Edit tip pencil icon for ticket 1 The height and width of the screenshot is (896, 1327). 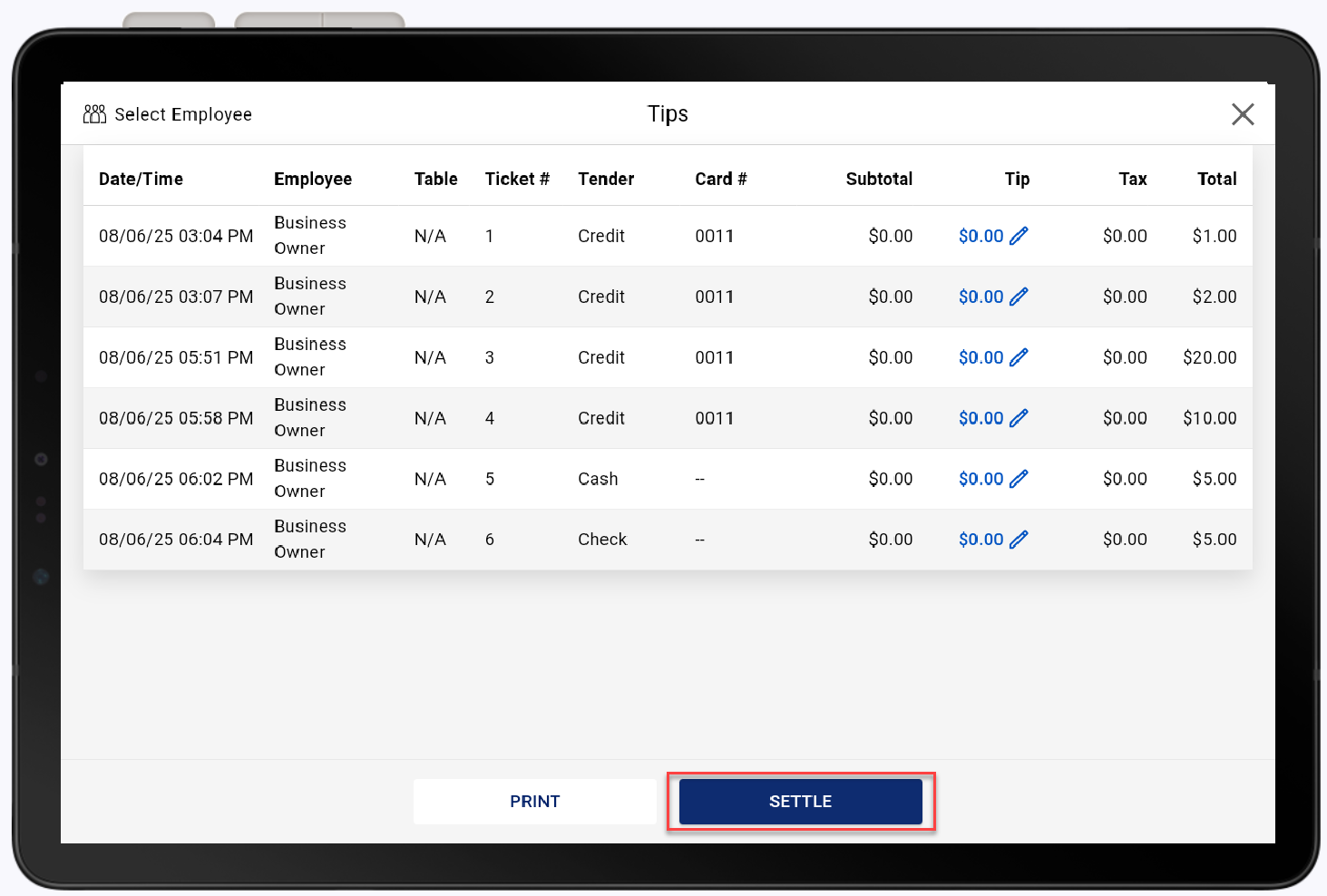[1019, 236]
